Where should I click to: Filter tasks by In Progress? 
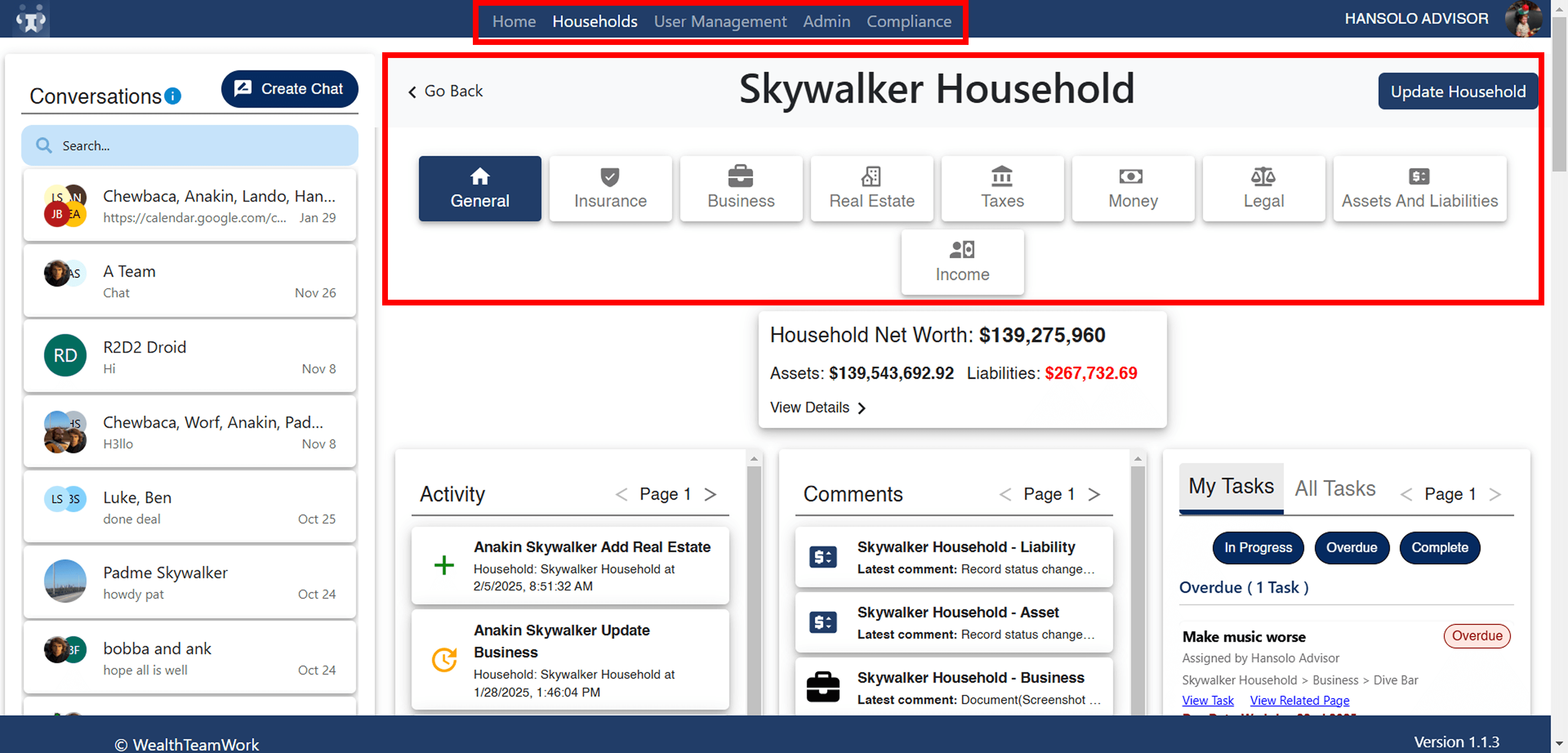click(x=1258, y=548)
